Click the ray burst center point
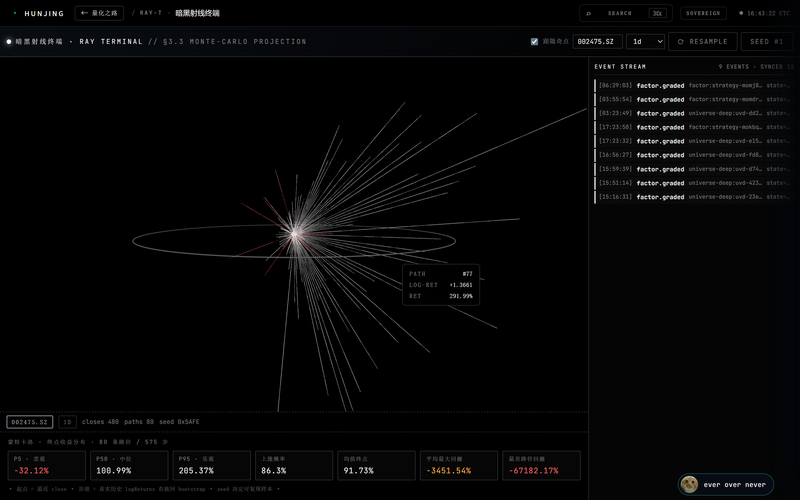 point(294,234)
